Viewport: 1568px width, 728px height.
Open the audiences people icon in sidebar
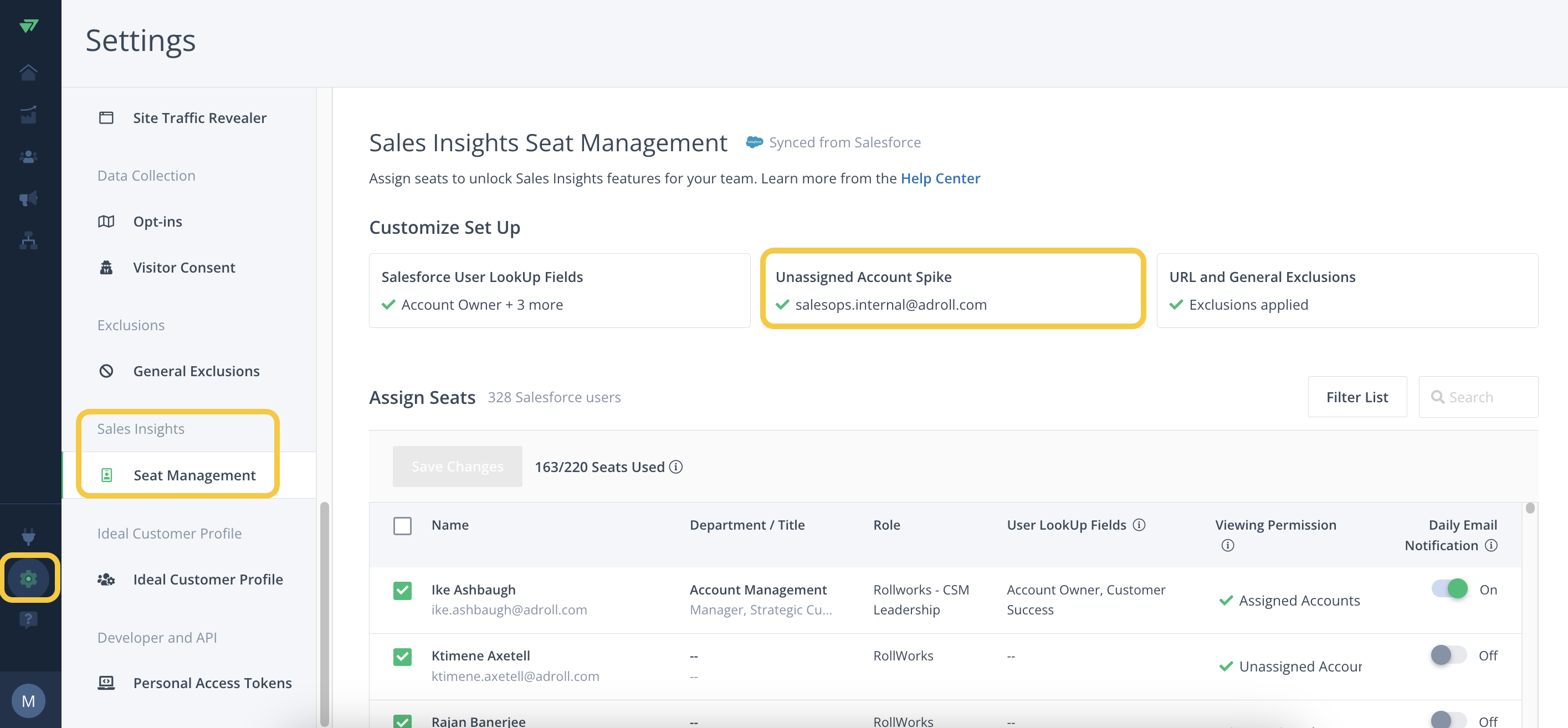pyautogui.click(x=29, y=156)
